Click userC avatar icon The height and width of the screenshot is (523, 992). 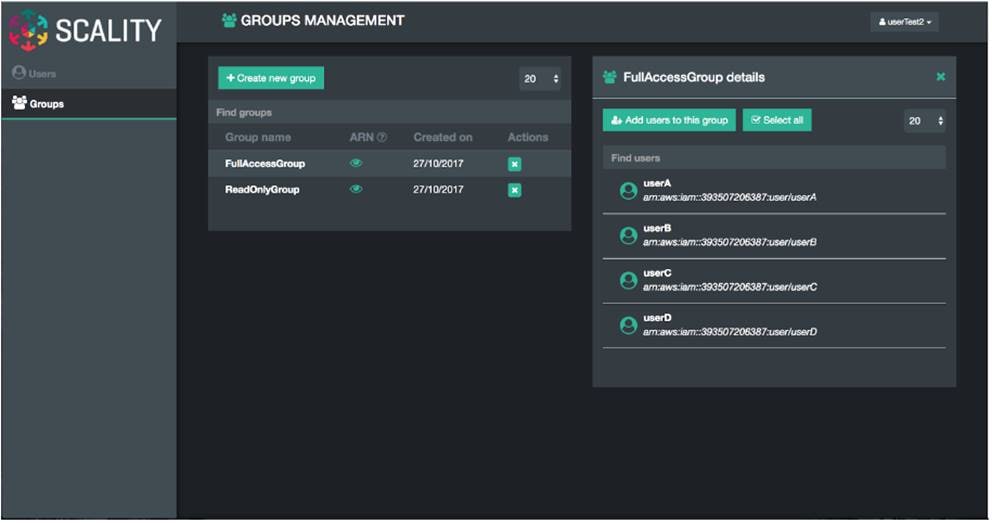pos(628,280)
